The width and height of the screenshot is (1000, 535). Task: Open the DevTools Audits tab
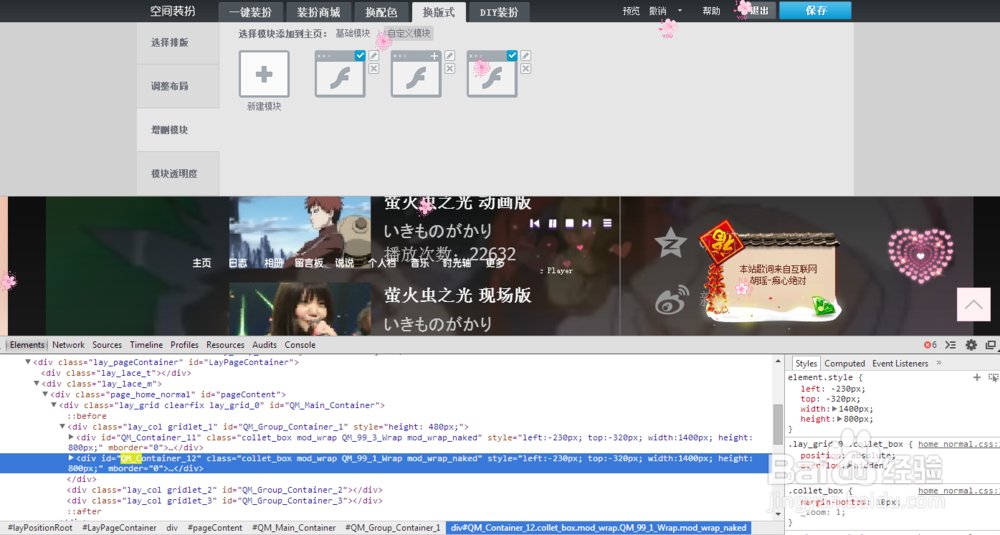coord(264,344)
